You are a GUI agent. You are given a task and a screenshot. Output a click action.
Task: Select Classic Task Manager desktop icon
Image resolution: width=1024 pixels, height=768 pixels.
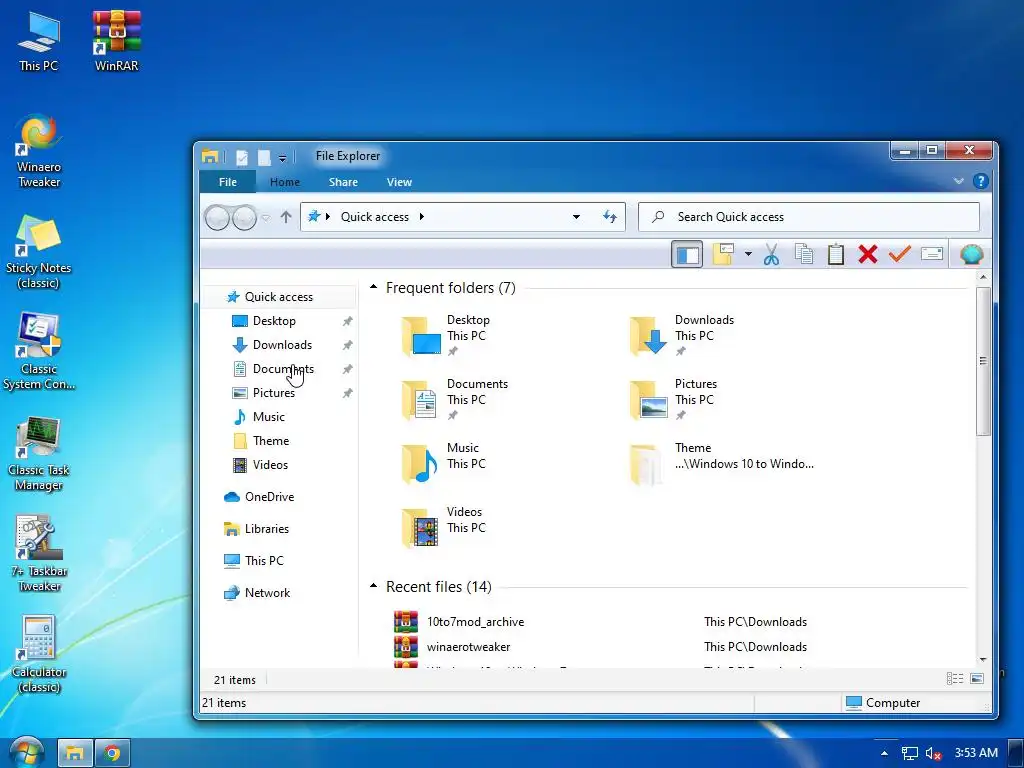coord(39,453)
